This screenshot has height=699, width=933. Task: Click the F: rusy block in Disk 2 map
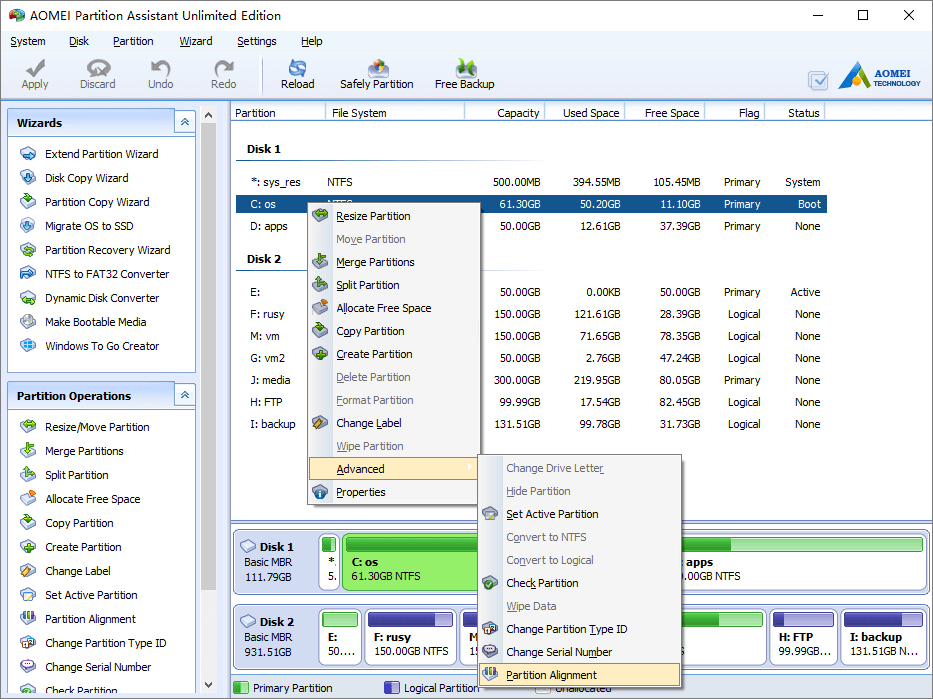coord(411,637)
